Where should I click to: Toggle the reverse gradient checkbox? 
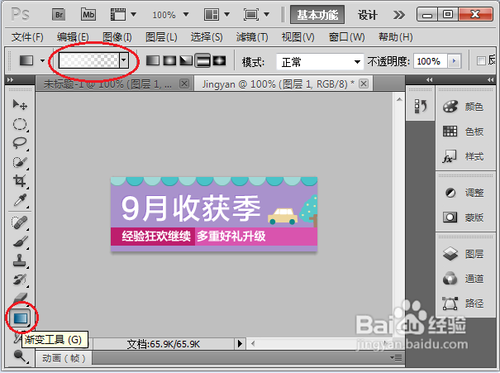point(481,61)
